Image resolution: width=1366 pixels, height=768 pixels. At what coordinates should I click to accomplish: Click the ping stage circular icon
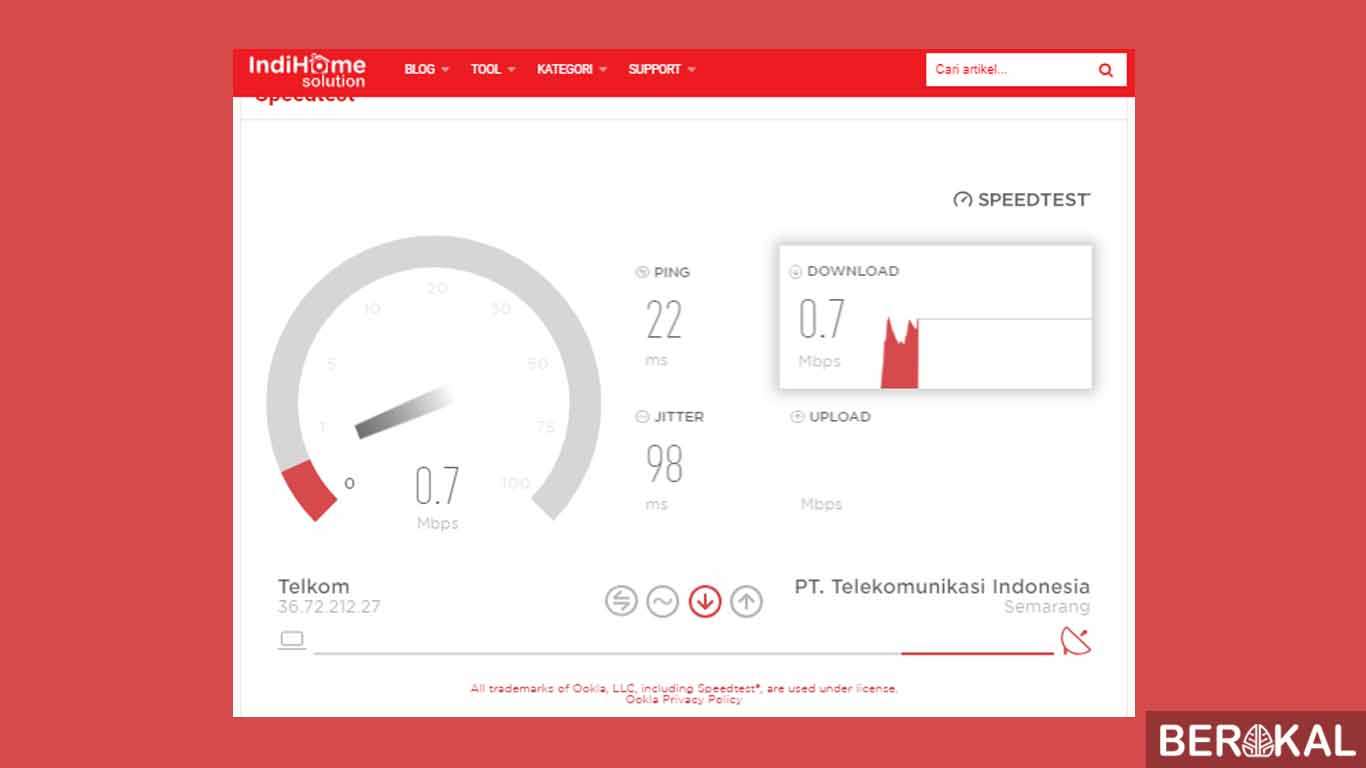point(621,601)
